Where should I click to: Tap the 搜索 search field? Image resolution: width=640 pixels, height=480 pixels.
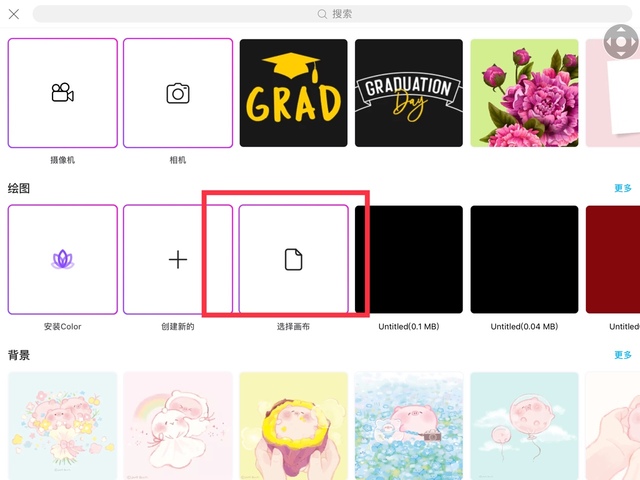(334, 14)
